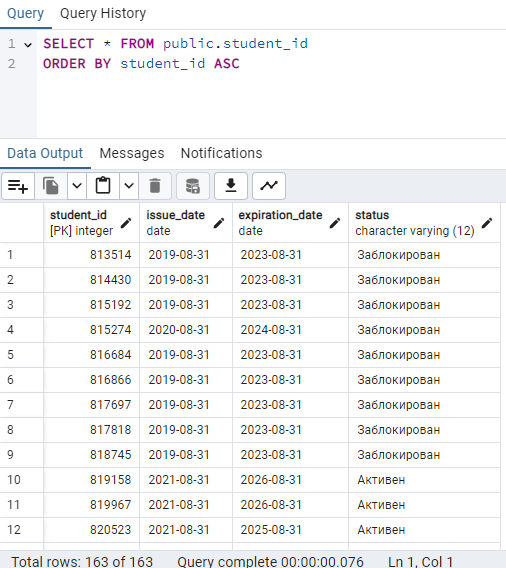Select row number 10 header
Screen dimensions: 506x568
coord(22,480)
